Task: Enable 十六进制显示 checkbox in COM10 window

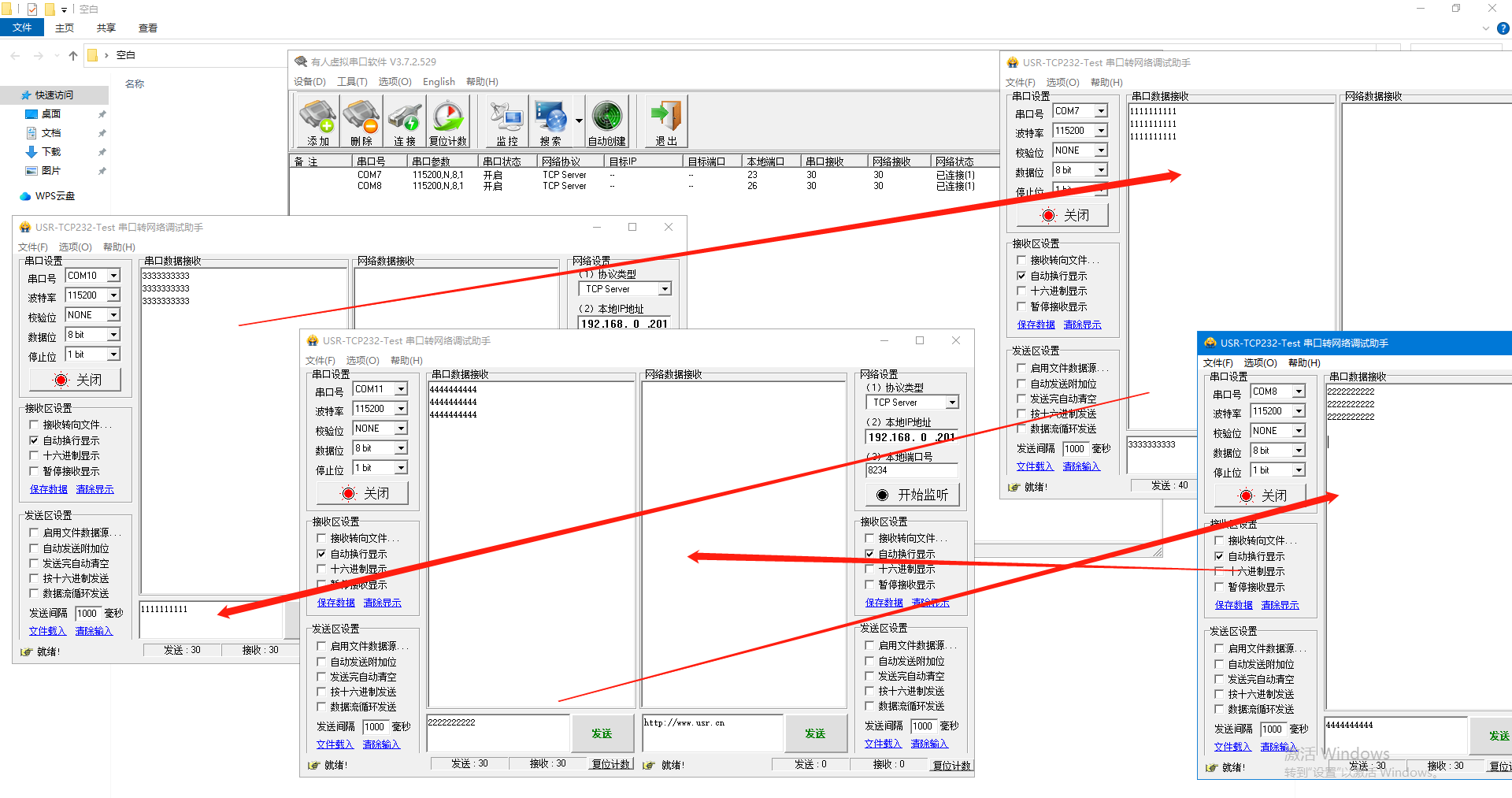Action: click(34, 456)
